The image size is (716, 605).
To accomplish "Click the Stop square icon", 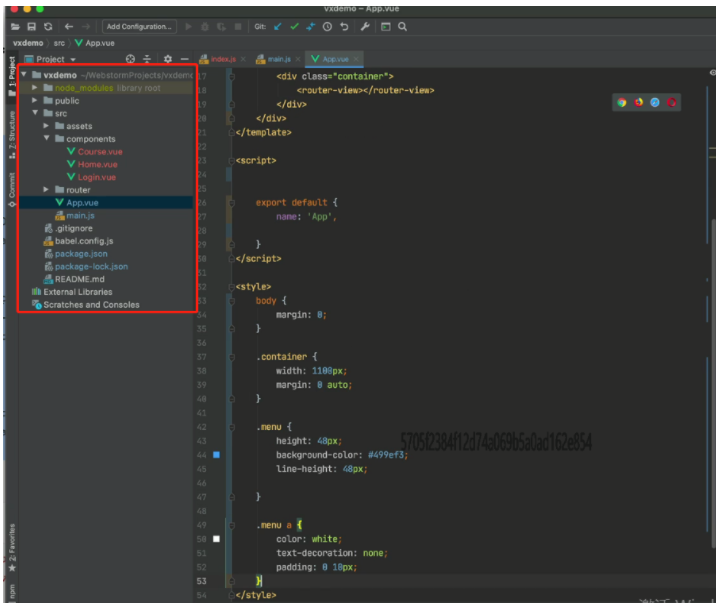I will coord(238,26).
